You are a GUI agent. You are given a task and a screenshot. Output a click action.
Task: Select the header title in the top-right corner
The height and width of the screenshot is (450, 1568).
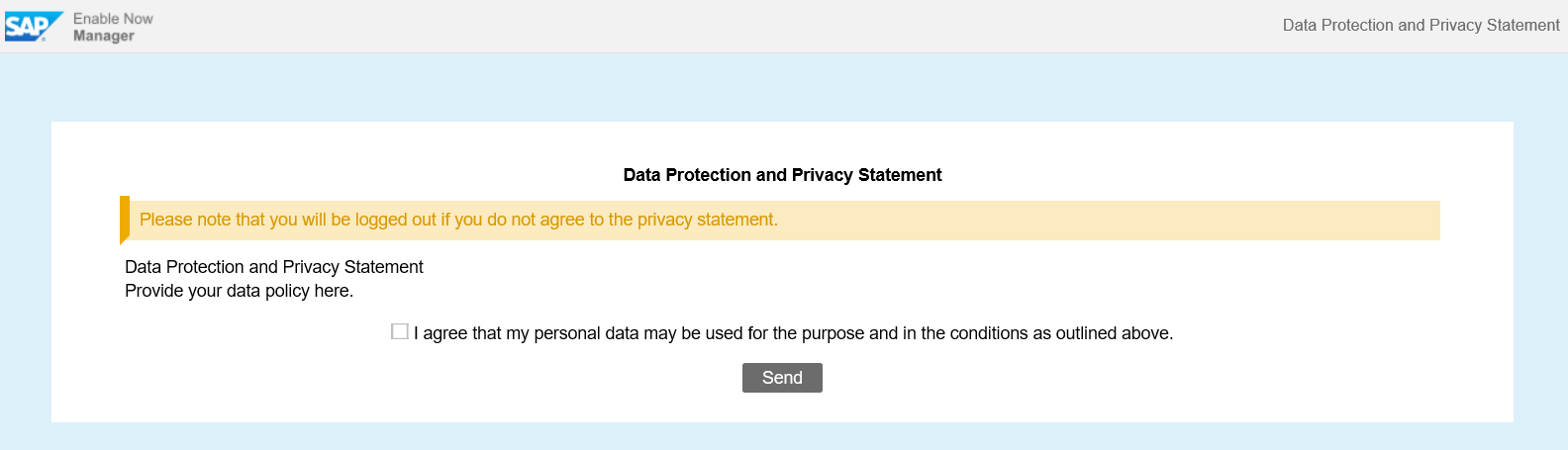[x=1421, y=26]
